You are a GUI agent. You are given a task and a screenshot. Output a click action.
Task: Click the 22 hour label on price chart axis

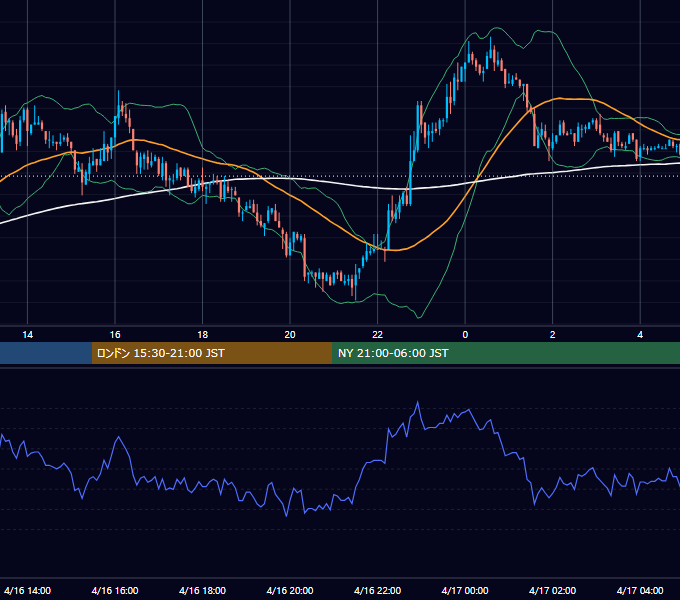(377, 335)
